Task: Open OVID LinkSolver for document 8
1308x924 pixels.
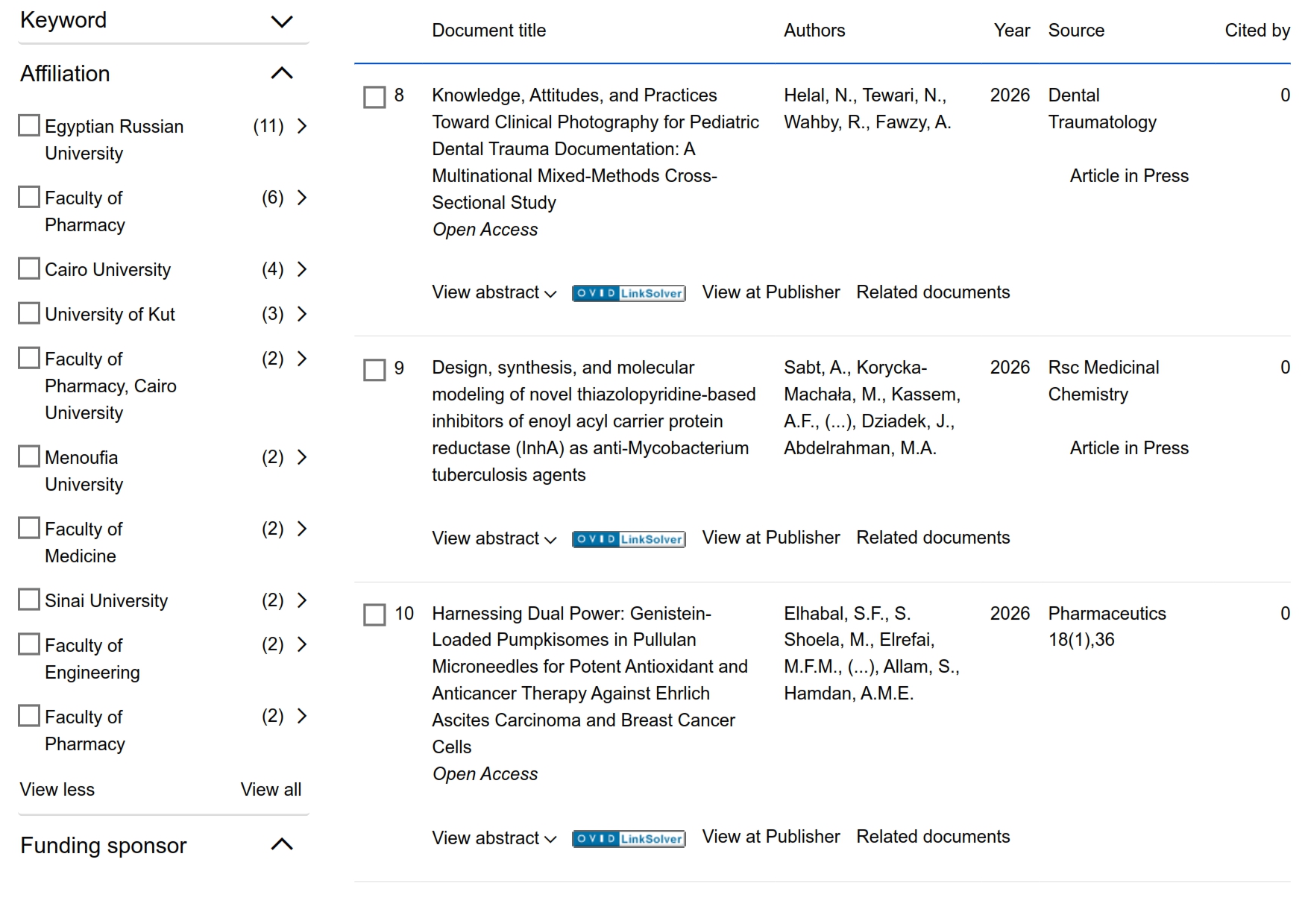Action: pyautogui.click(x=629, y=293)
